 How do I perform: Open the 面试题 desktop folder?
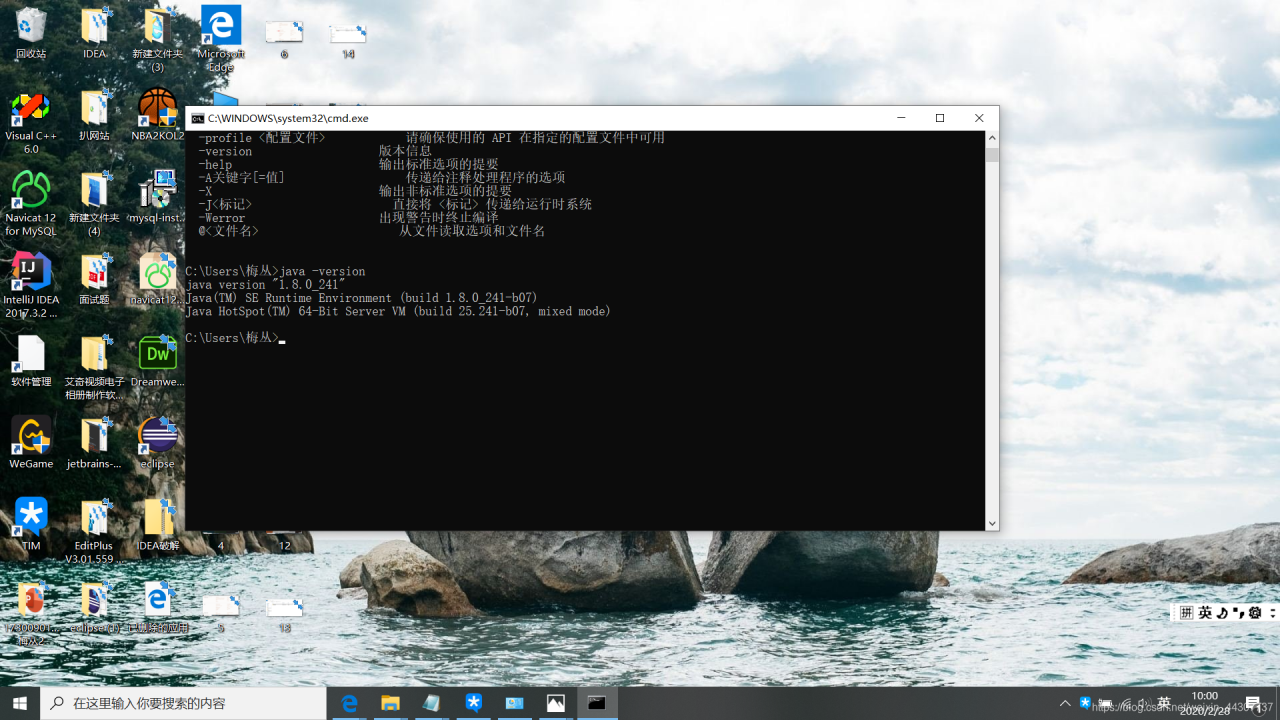(95, 279)
